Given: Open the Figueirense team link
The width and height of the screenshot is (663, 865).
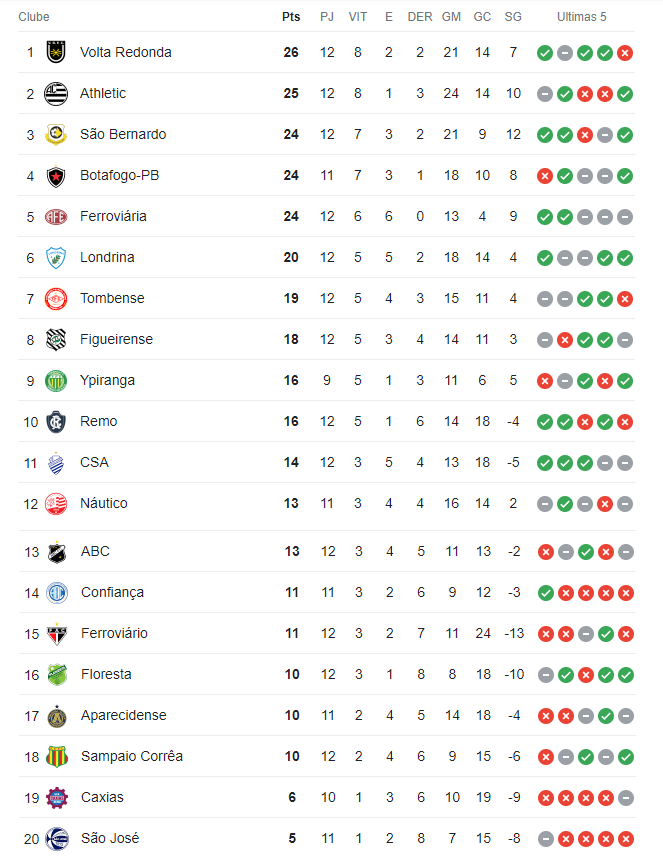Looking at the screenshot, I should pos(117,339).
